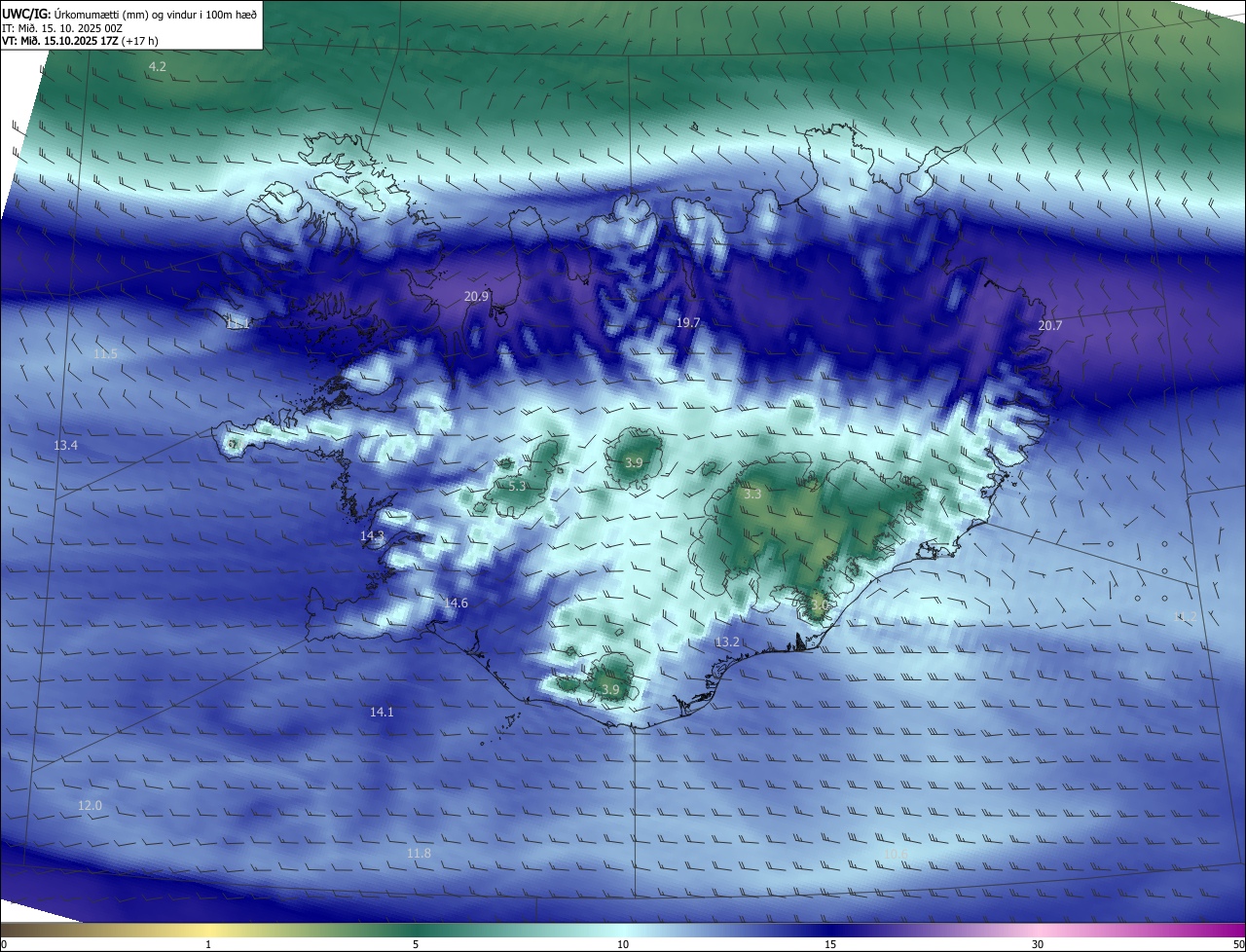The width and height of the screenshot is (1246, 952).
Task: Click the legend tick label '50'
Action: (x=1238, y=944)
